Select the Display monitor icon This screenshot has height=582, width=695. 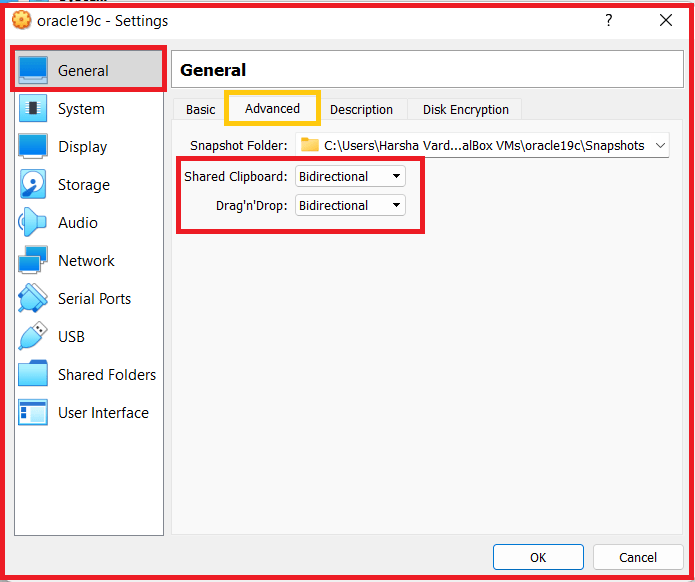point(33,146)
